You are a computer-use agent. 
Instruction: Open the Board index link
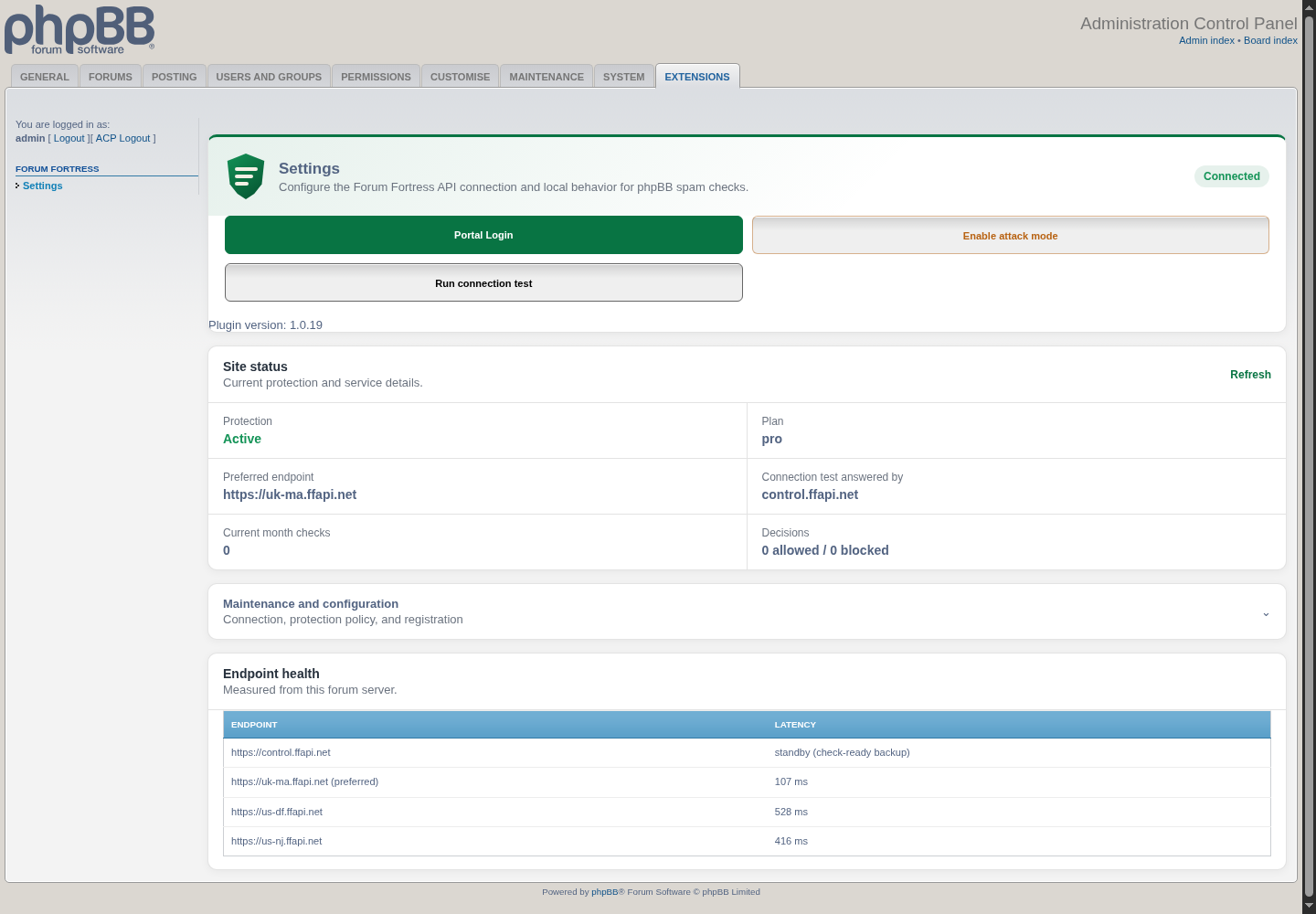coord(1270,40)
